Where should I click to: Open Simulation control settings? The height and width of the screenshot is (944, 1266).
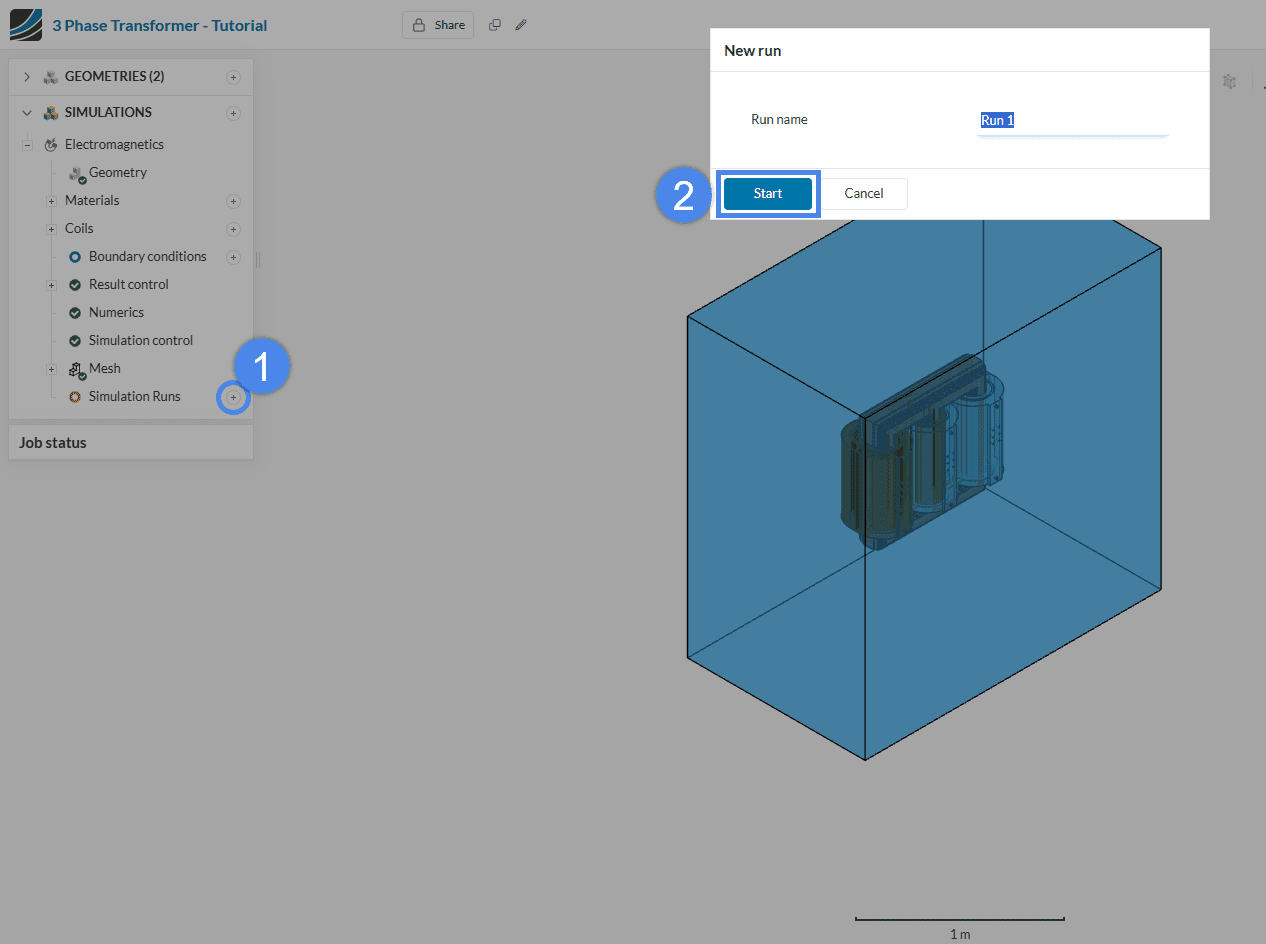pos(140,341)
